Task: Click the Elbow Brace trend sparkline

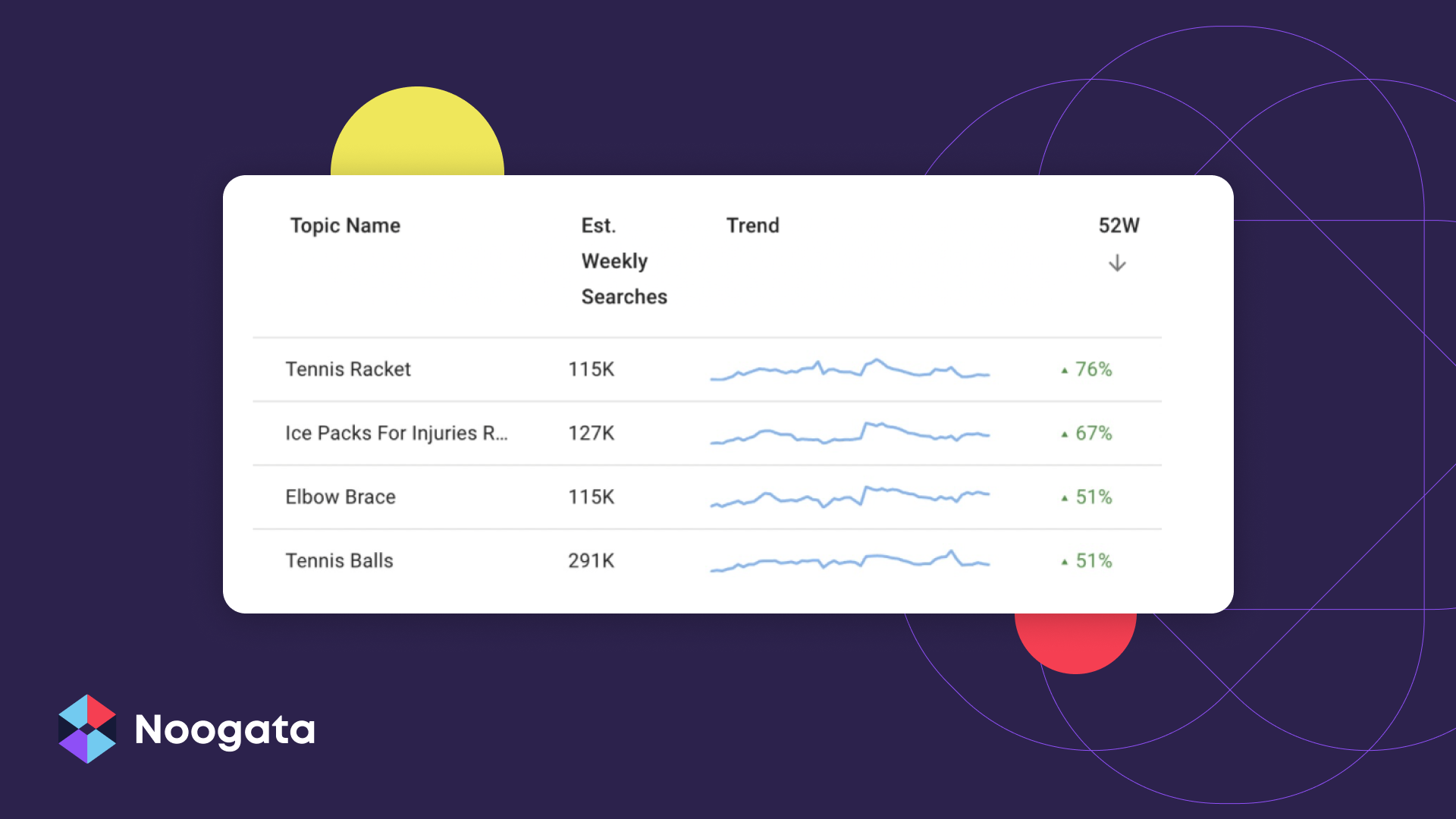Action: [x=849, y=497]
